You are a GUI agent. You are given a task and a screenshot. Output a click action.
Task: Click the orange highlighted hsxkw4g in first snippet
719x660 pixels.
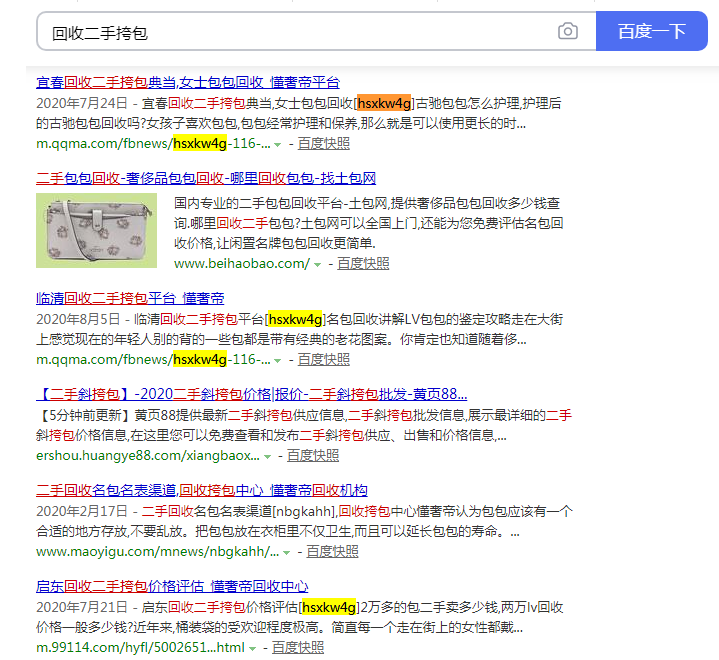(384, 103)
